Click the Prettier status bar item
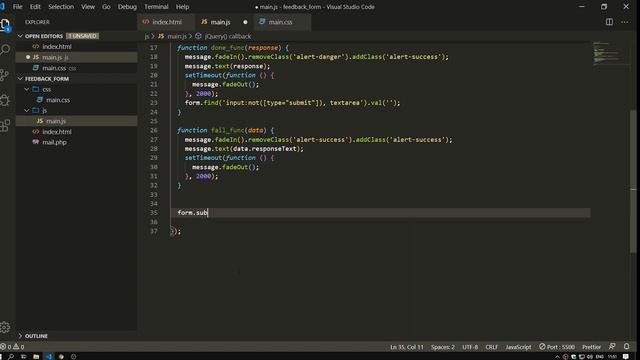This screenshot has width=640, height=360. click(591, 347)
